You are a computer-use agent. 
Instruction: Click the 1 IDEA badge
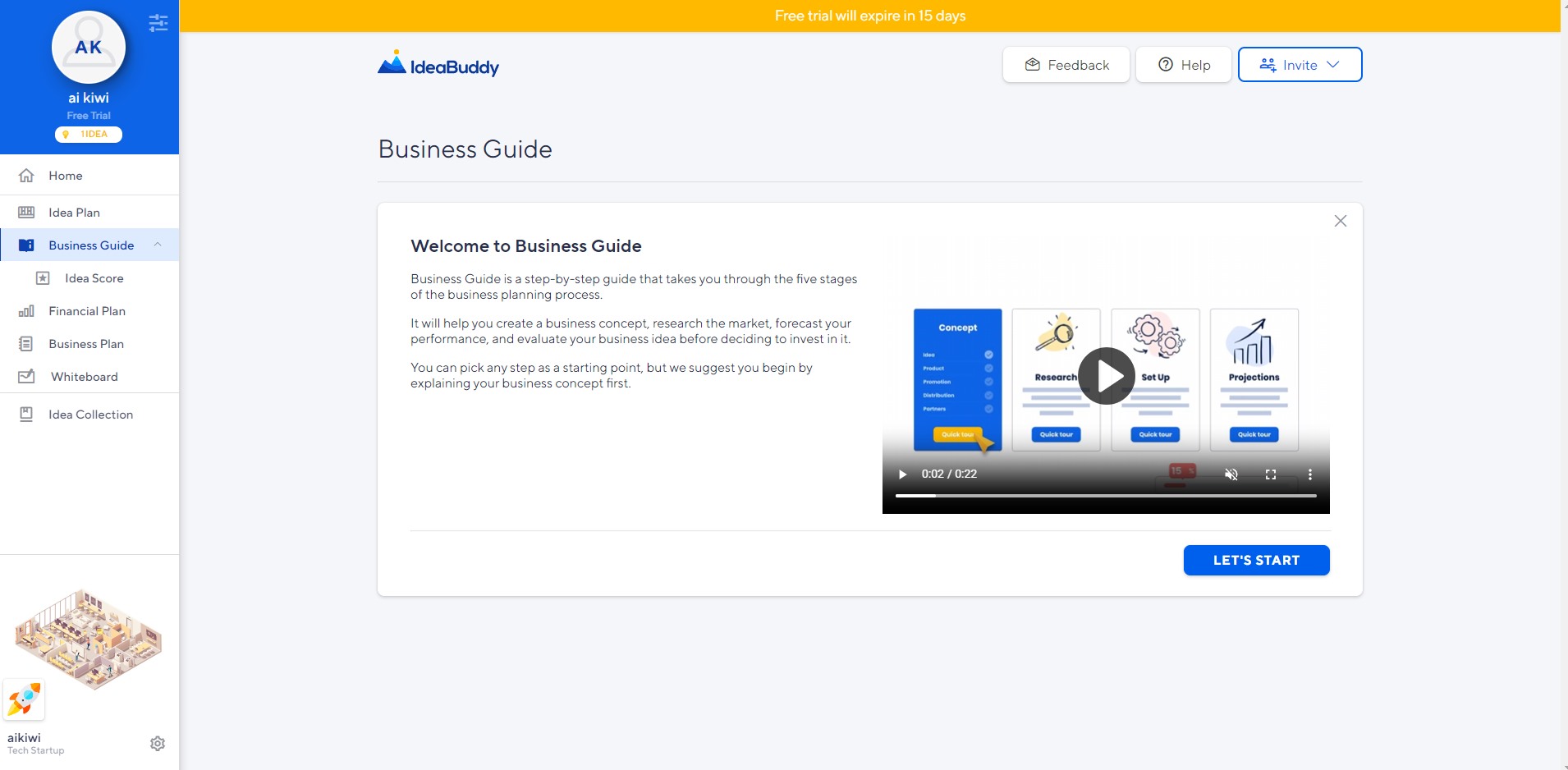click(x=89, y=135)
